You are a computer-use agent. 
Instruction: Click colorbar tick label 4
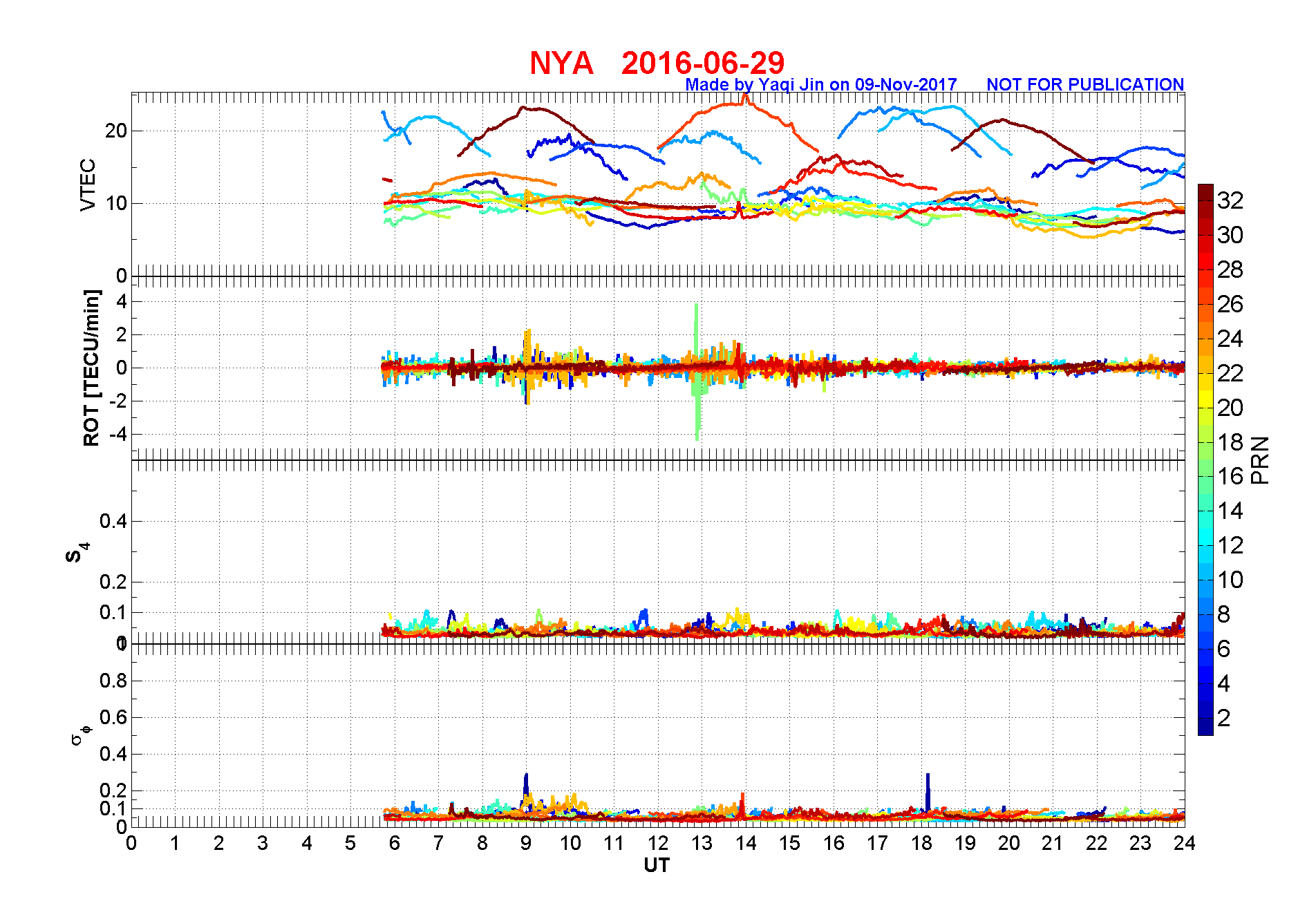1224,683
